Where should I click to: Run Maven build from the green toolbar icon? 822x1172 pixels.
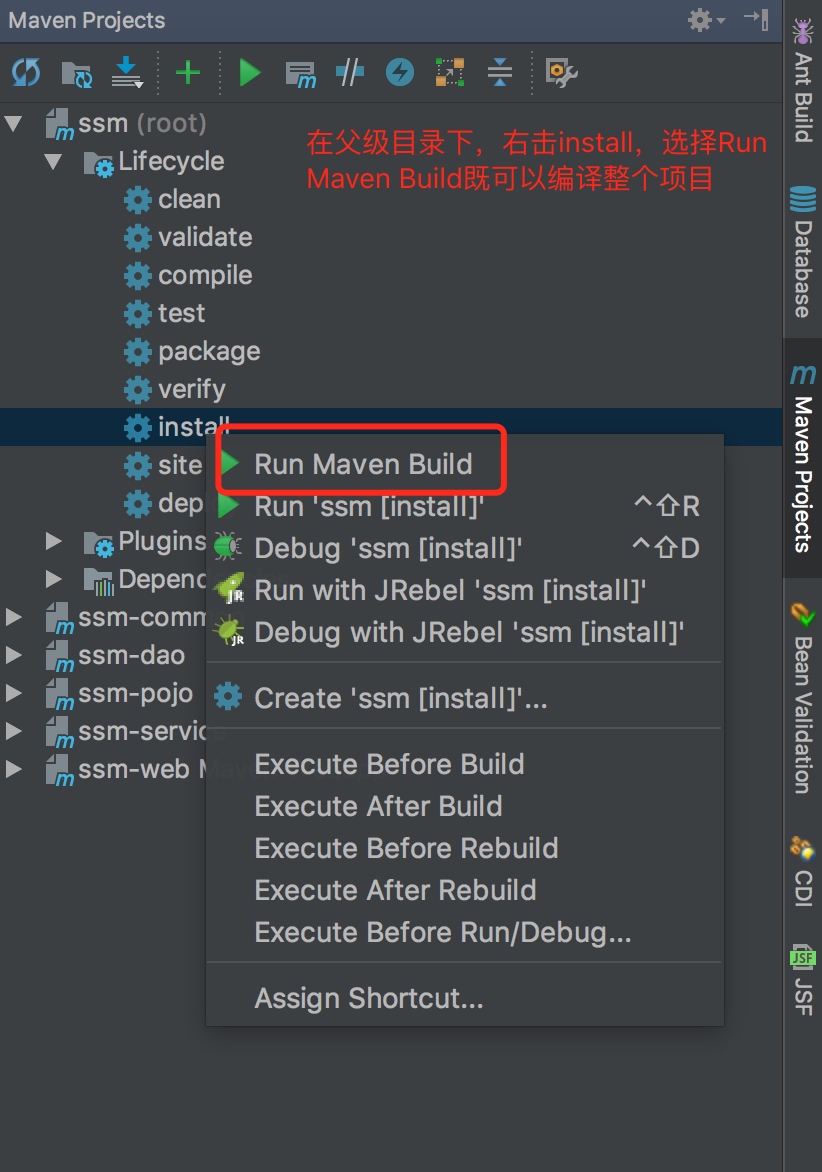pos(249,72)
